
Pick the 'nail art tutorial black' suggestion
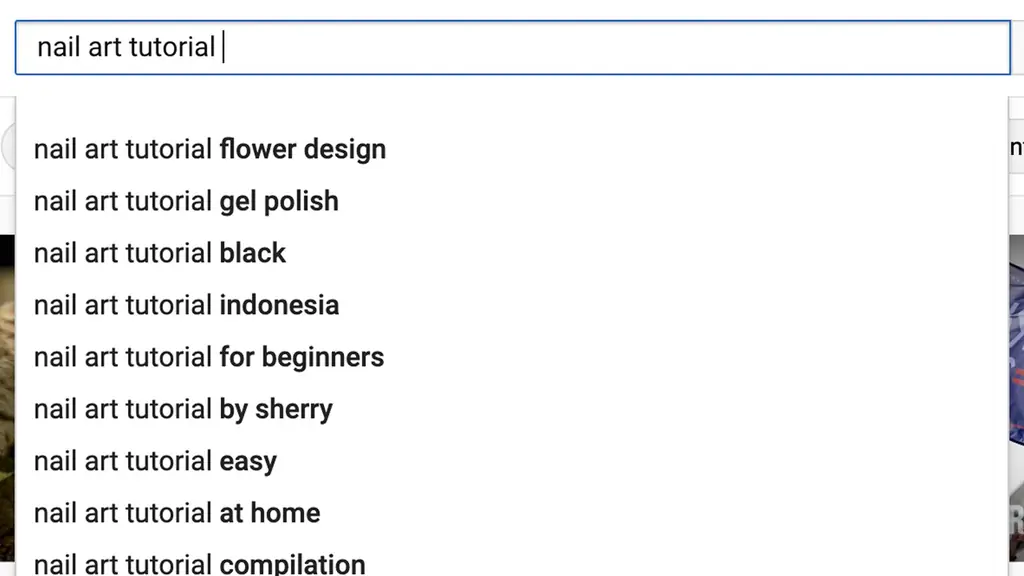click(x=512, y=253)
